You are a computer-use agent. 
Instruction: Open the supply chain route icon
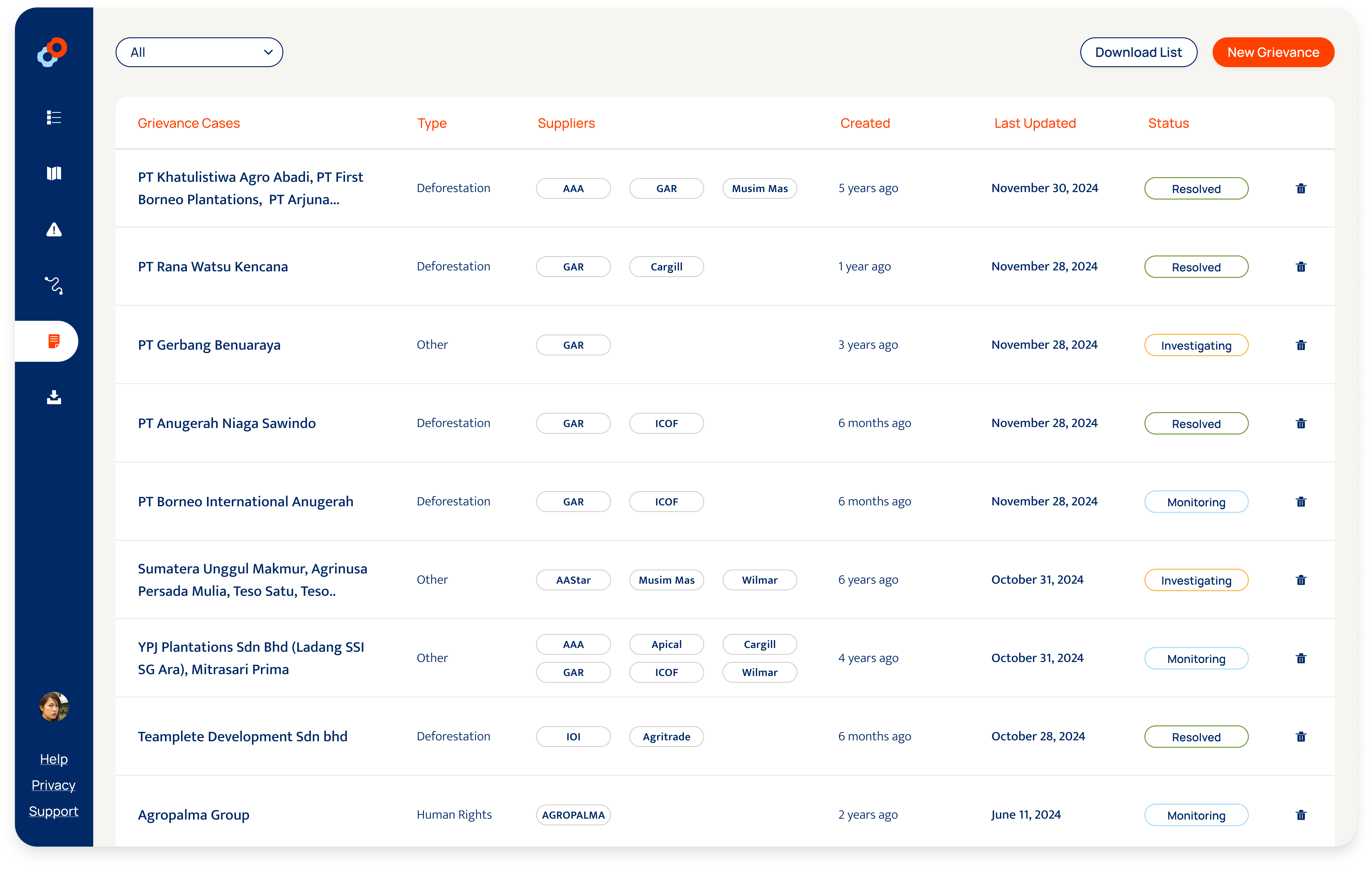pos(54,285)
